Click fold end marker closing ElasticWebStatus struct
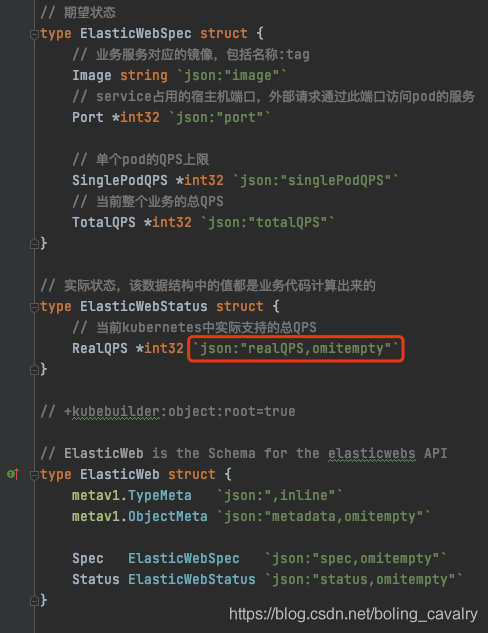Screen dimensions: 488x633 pyautogui.click(x=34, y=369)
